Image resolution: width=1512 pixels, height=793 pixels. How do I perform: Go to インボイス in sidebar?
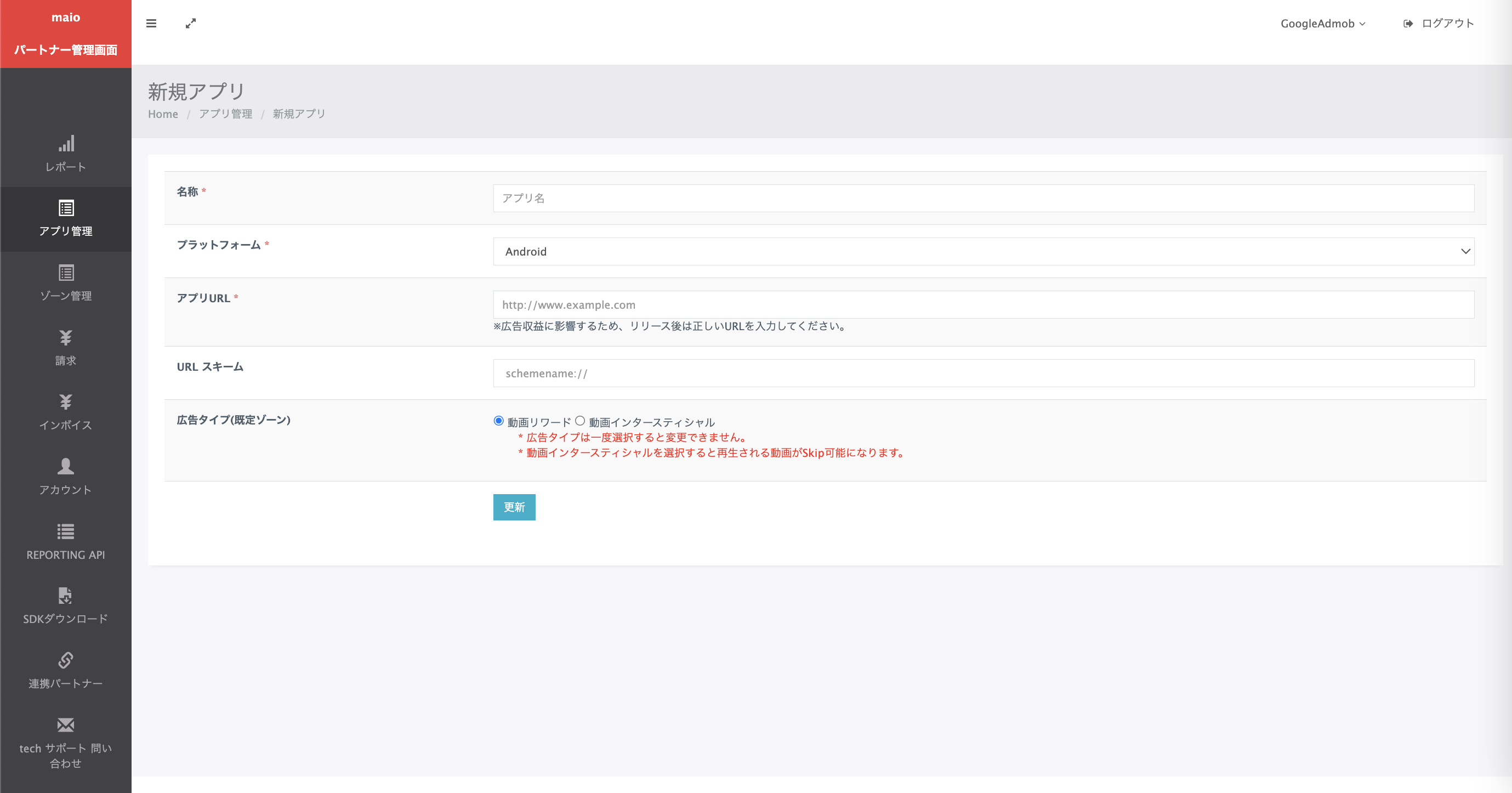66,424
